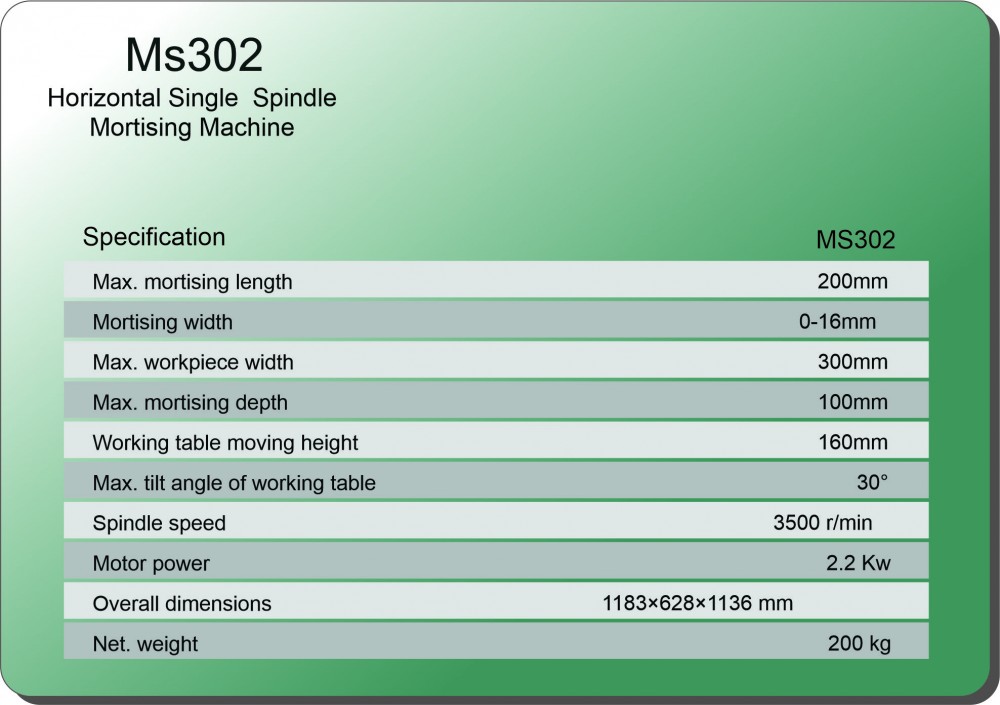This screenshot has height=705, width=1000.
Task: Click the 100mm mortising depth value
Action: pos(852,403)
